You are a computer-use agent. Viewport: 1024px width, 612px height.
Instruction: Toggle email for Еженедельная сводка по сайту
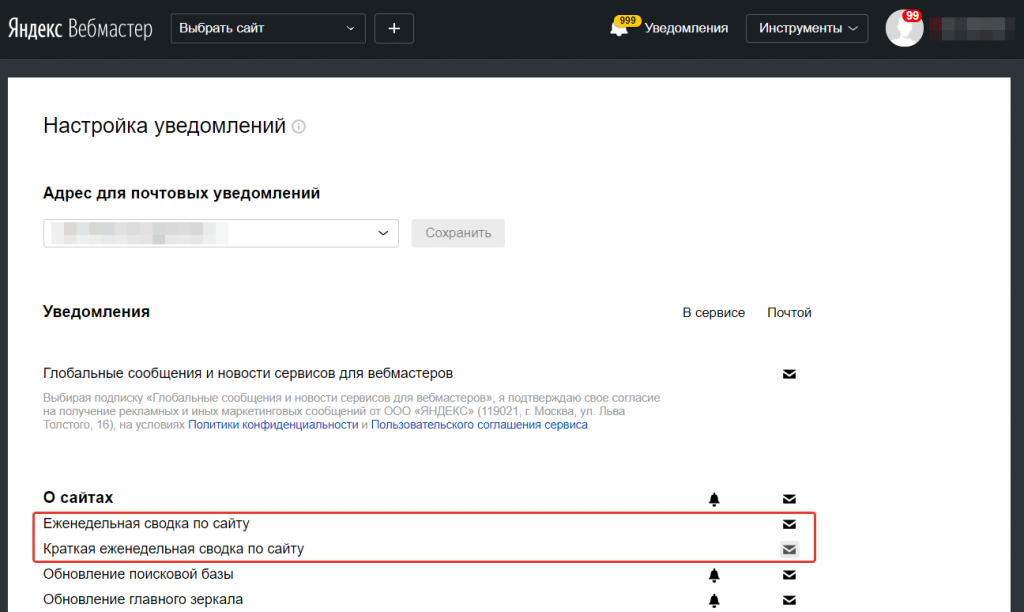tap(789, 524)
